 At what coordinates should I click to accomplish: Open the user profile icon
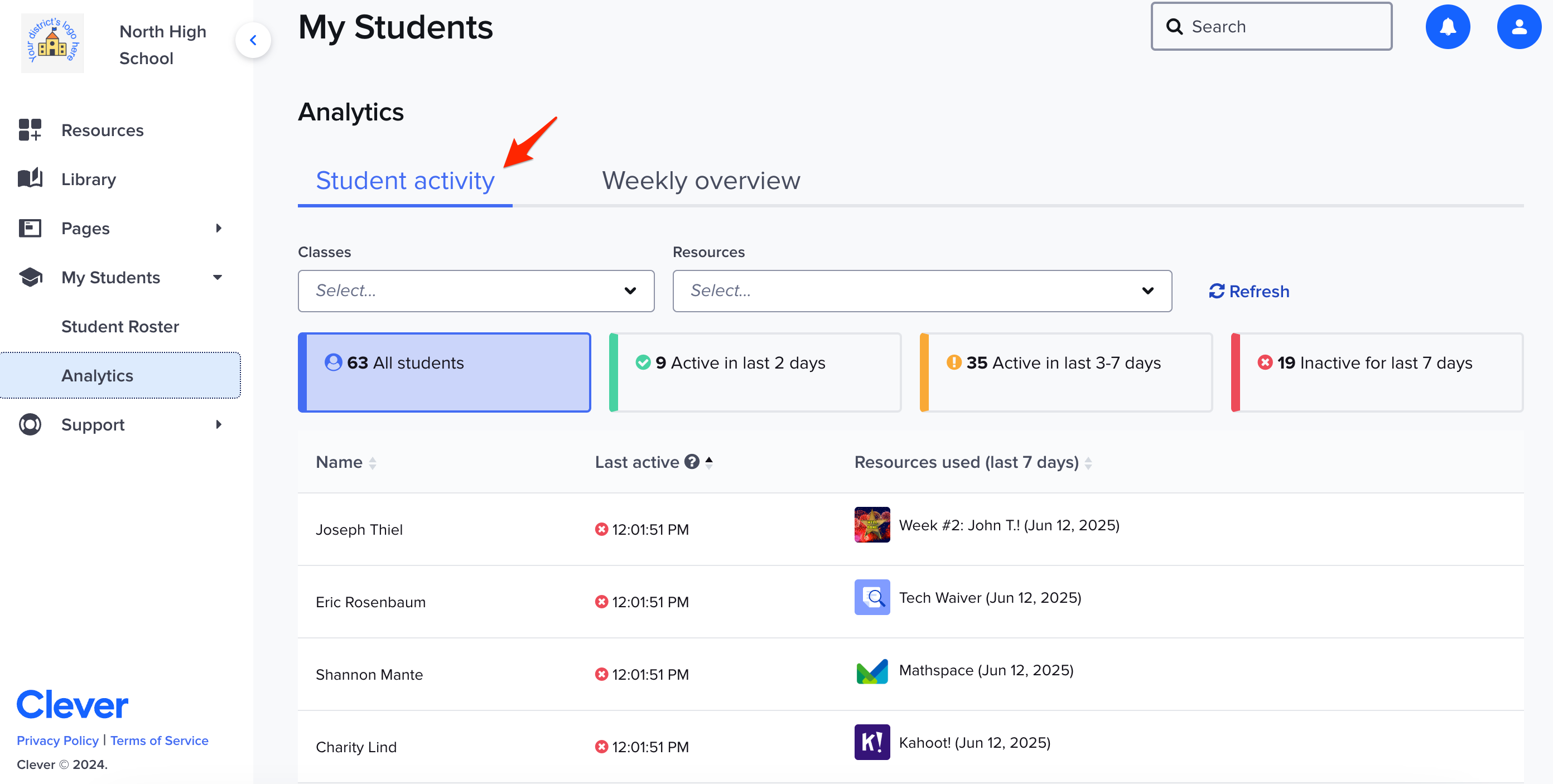(1518, 27)
